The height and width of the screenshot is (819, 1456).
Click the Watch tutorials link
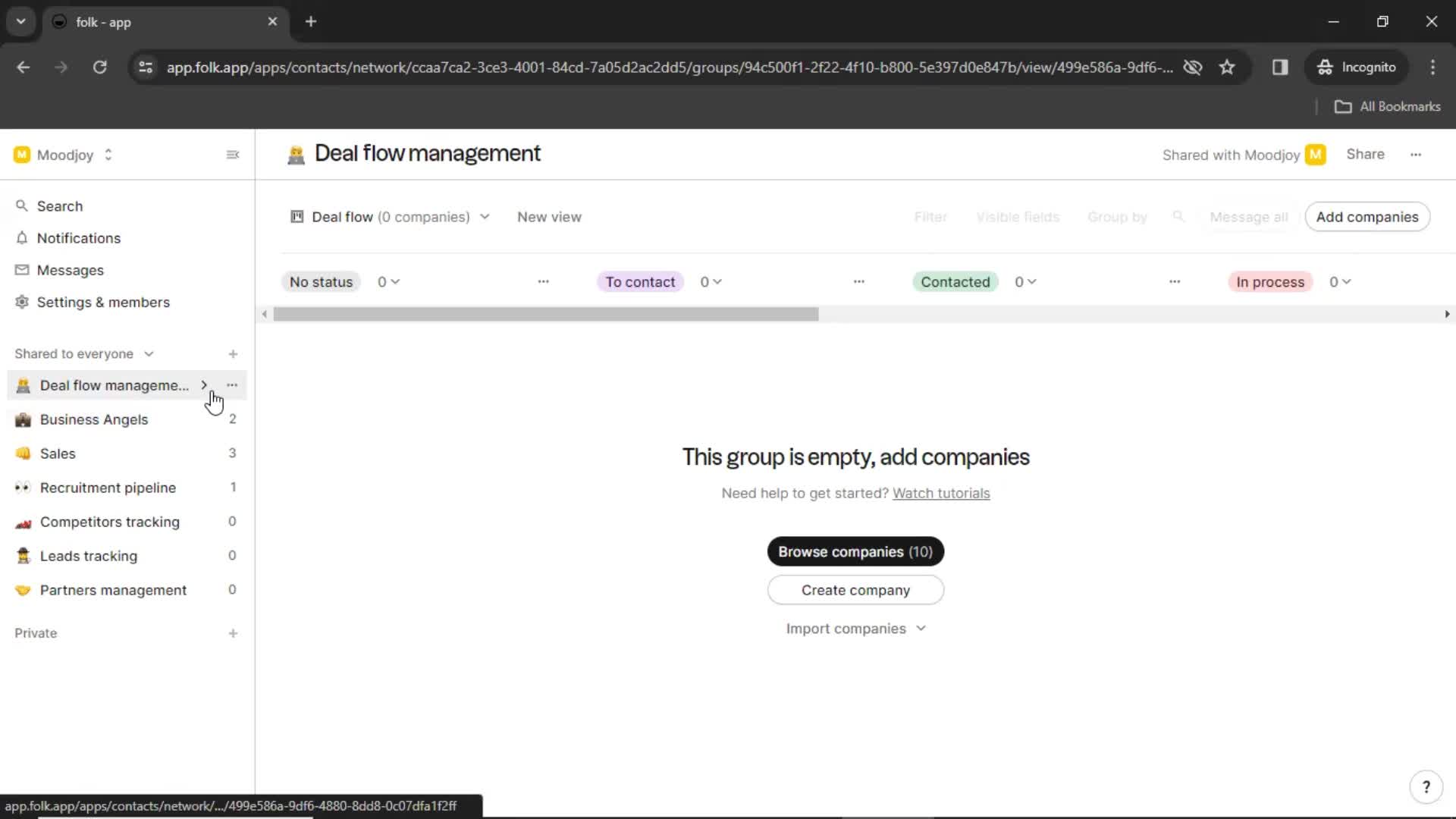(x=941, y=493)
